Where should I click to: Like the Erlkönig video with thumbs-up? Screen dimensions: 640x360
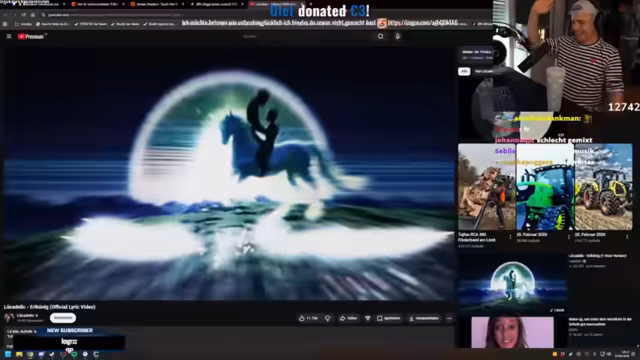click(x=308, y=318)
